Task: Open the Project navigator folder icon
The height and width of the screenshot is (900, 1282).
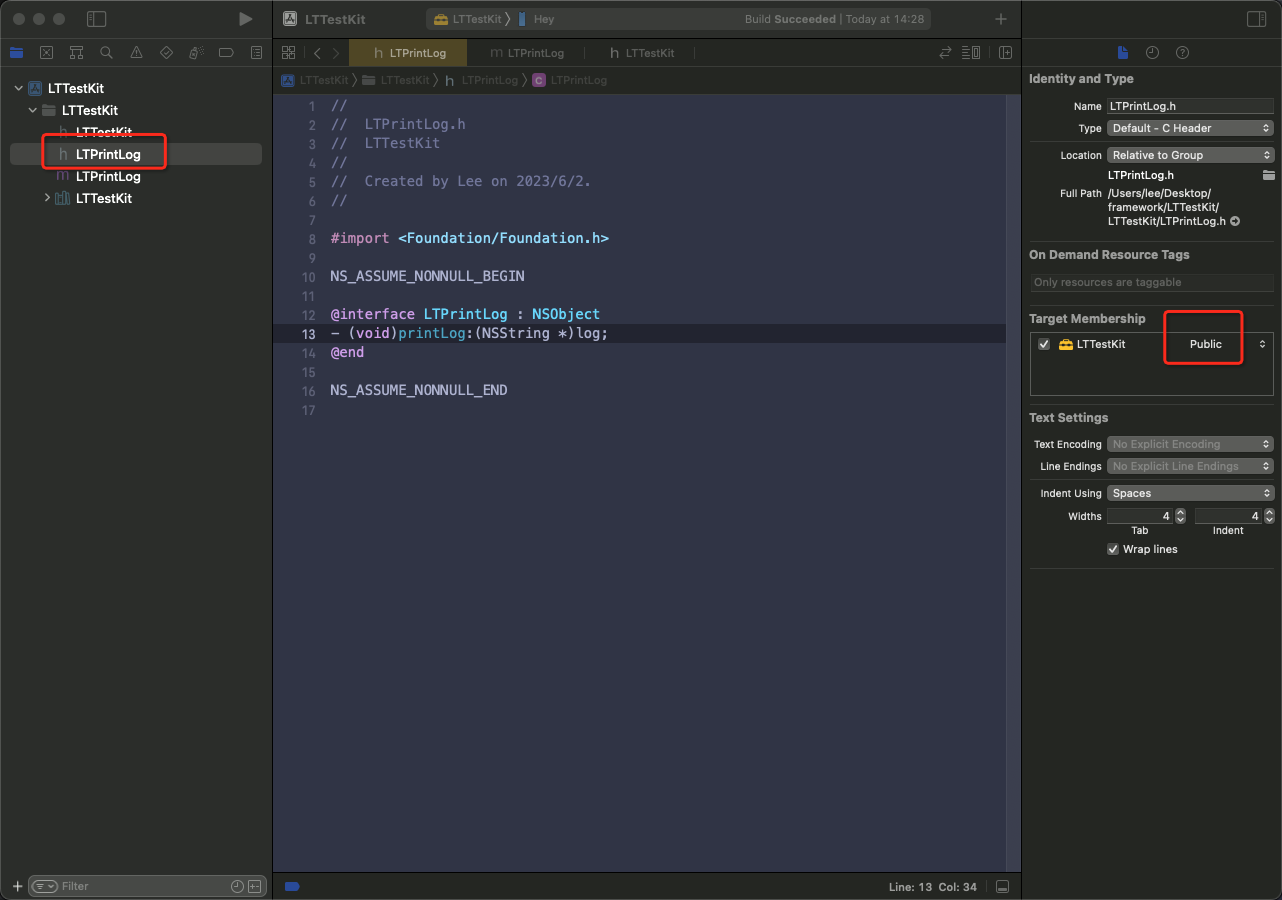Action: [16, 53]
